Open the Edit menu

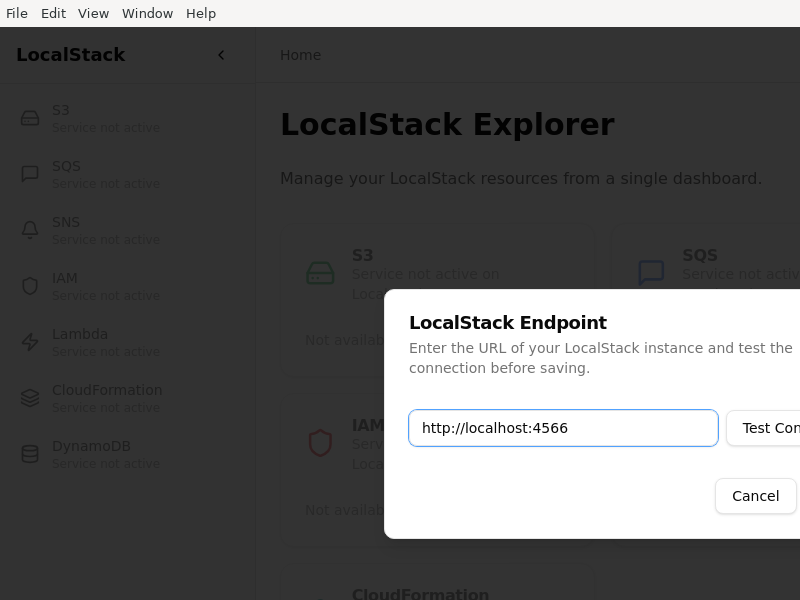[x=54, y=13]
